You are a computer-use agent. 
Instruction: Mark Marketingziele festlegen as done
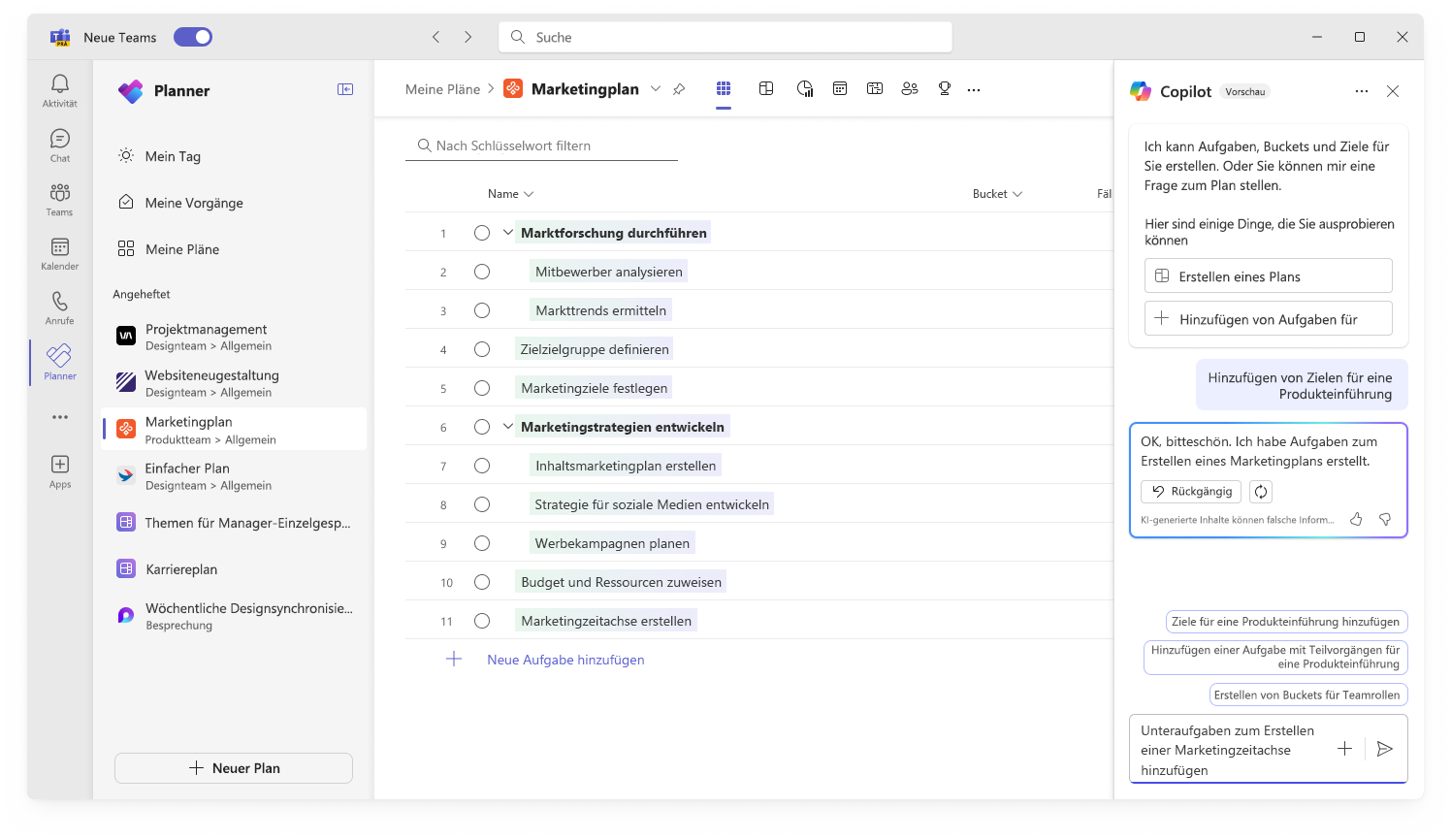point(482,388)
